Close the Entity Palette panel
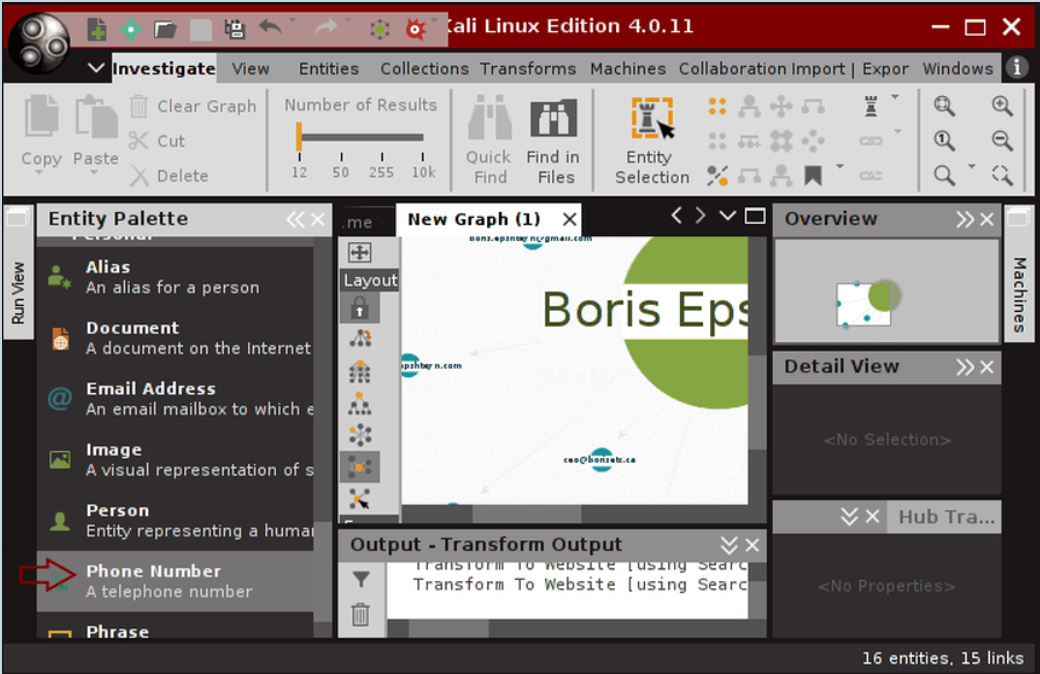Screen dimensions: 1040x674 [x=318, y=219]
